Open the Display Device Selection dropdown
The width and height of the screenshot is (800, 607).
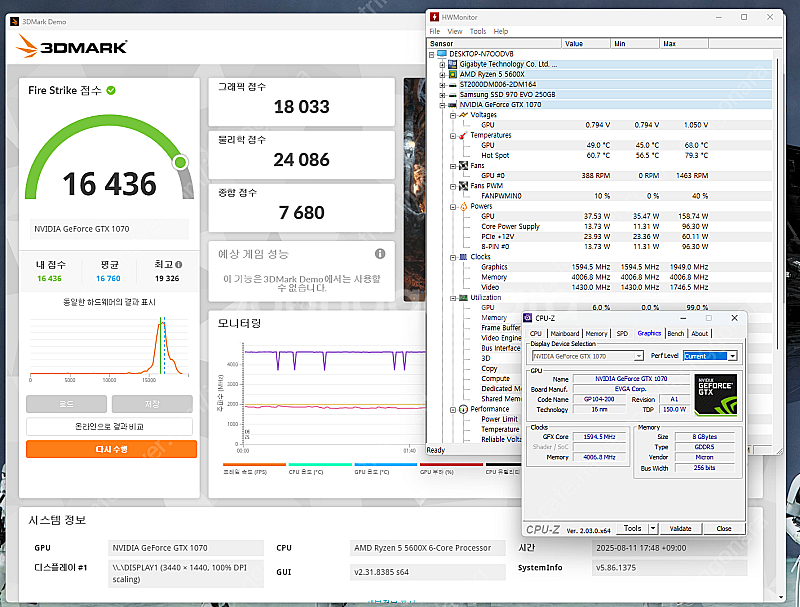pos(639,356)
